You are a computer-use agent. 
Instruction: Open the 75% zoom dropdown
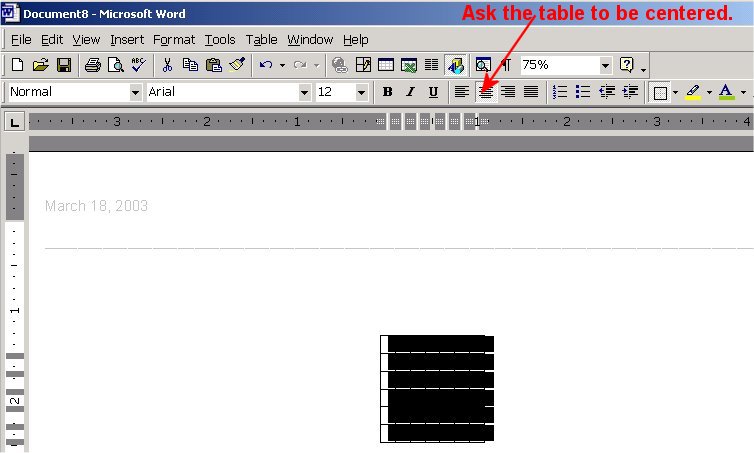click(605, 65)
